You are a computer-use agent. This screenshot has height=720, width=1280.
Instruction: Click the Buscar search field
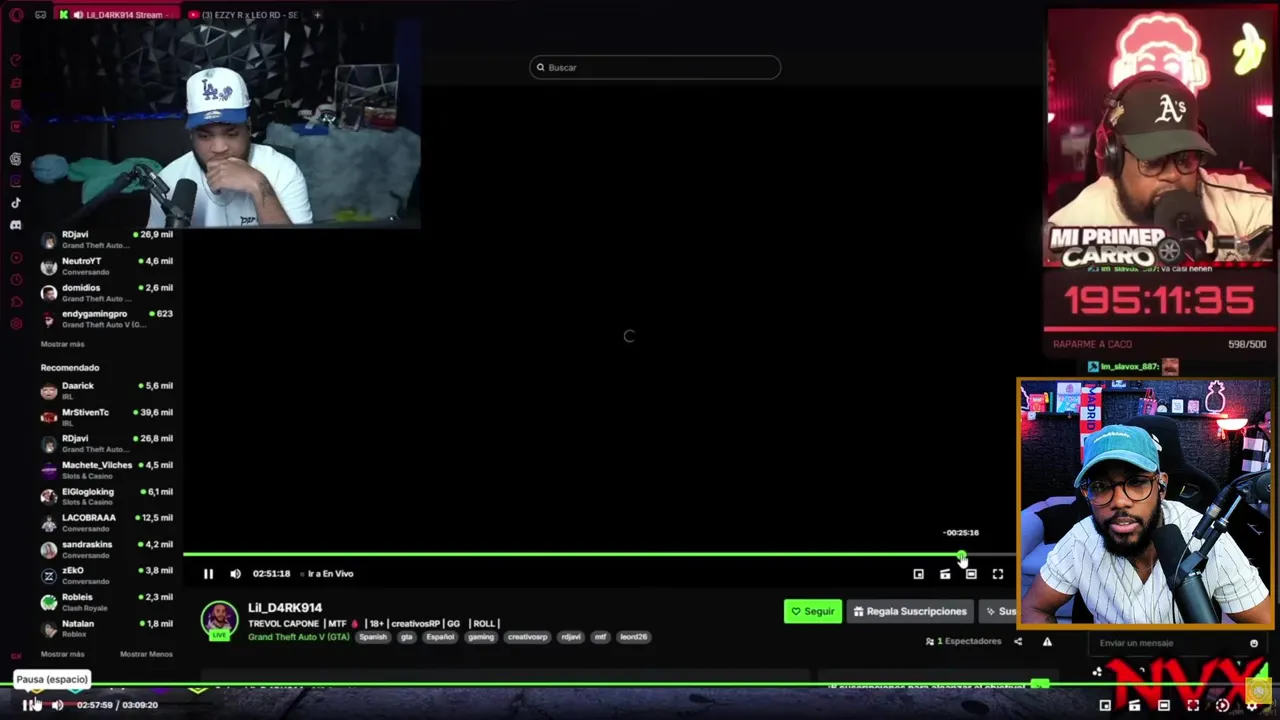click(655, 67)
